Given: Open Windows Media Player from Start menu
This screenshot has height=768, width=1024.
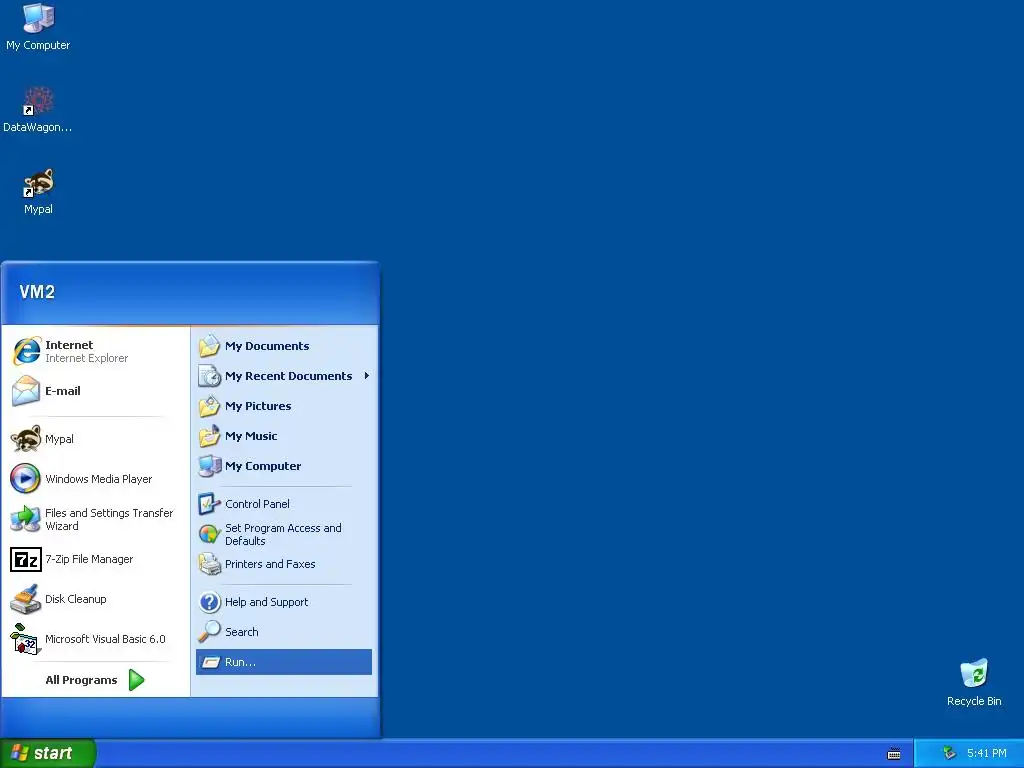Looking at the screenshot, I should point(95,479).
